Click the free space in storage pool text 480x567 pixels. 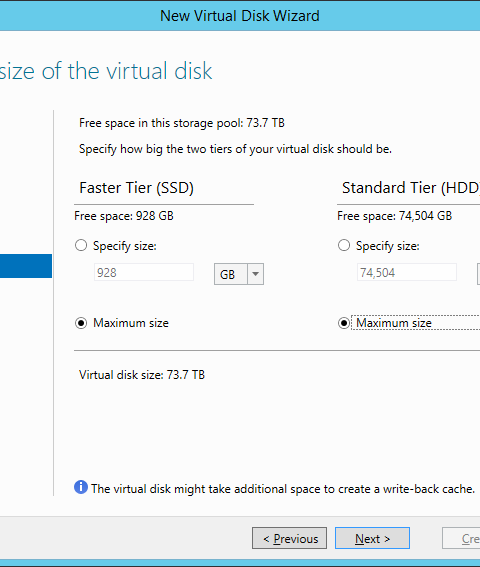tap(182, 123)
